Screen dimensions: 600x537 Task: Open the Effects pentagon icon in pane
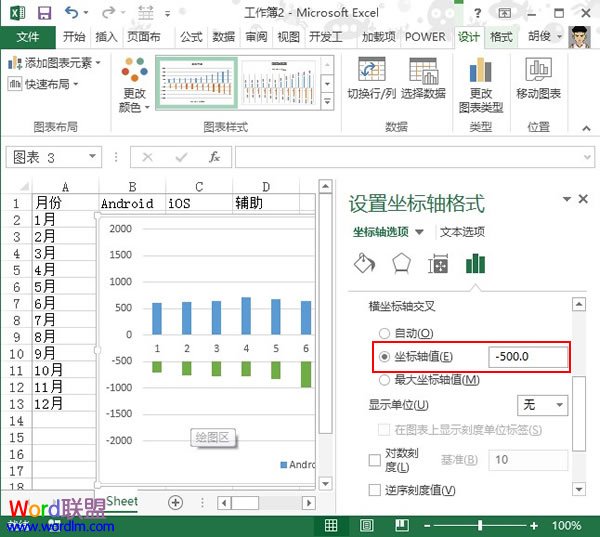coord(401,263)
